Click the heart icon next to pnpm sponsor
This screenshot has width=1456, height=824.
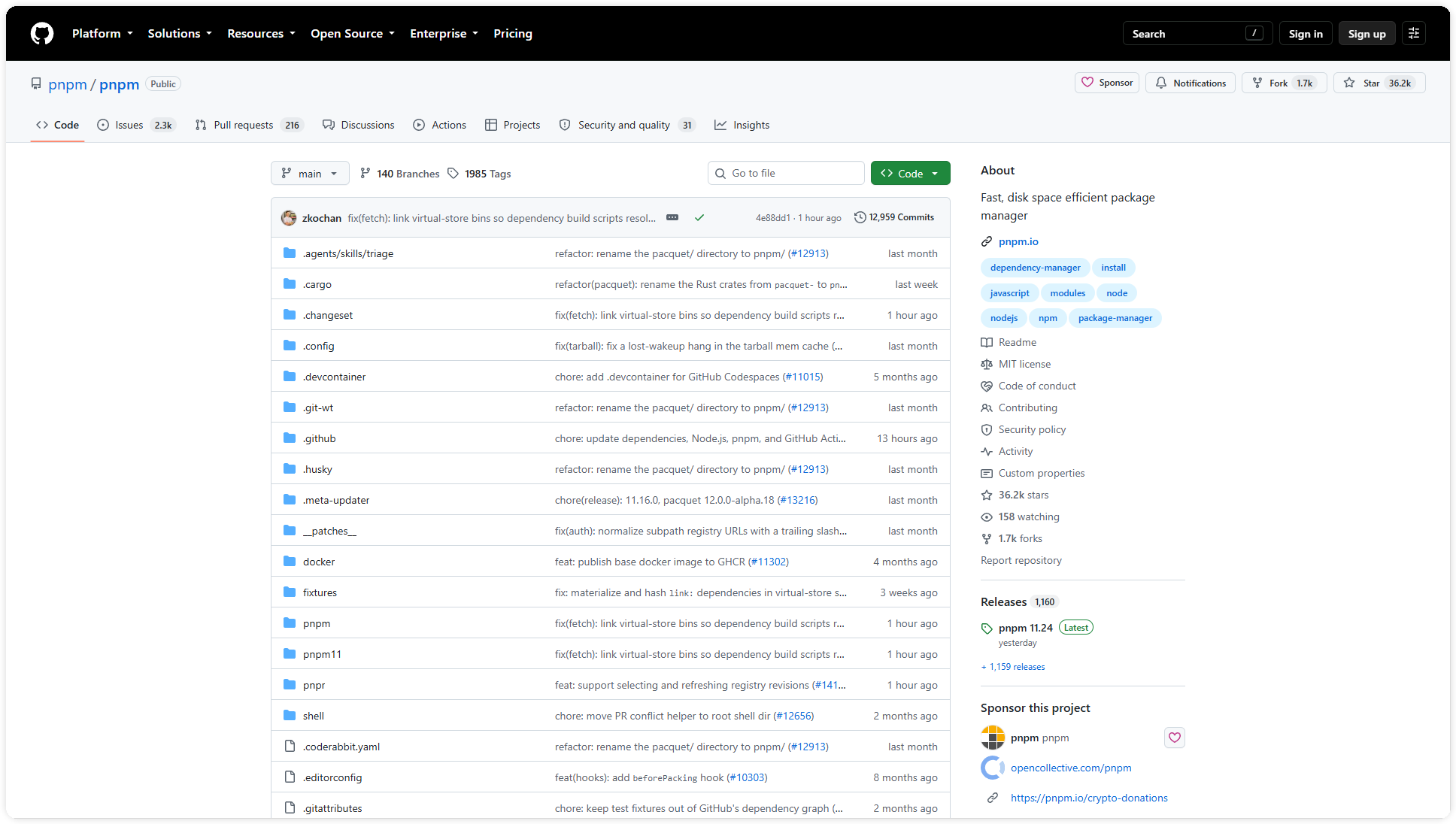tap(1175, 738)
